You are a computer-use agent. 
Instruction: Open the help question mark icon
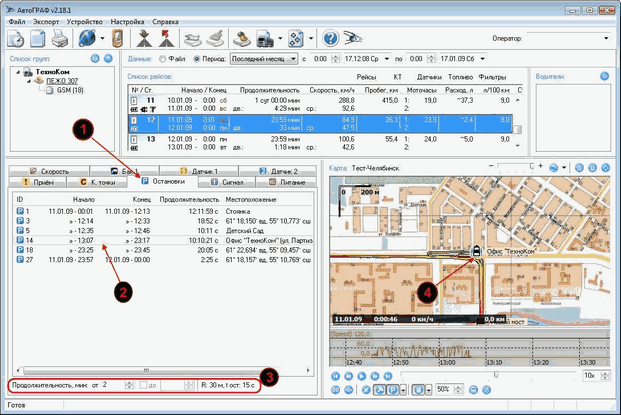click(x=330, y=38)
